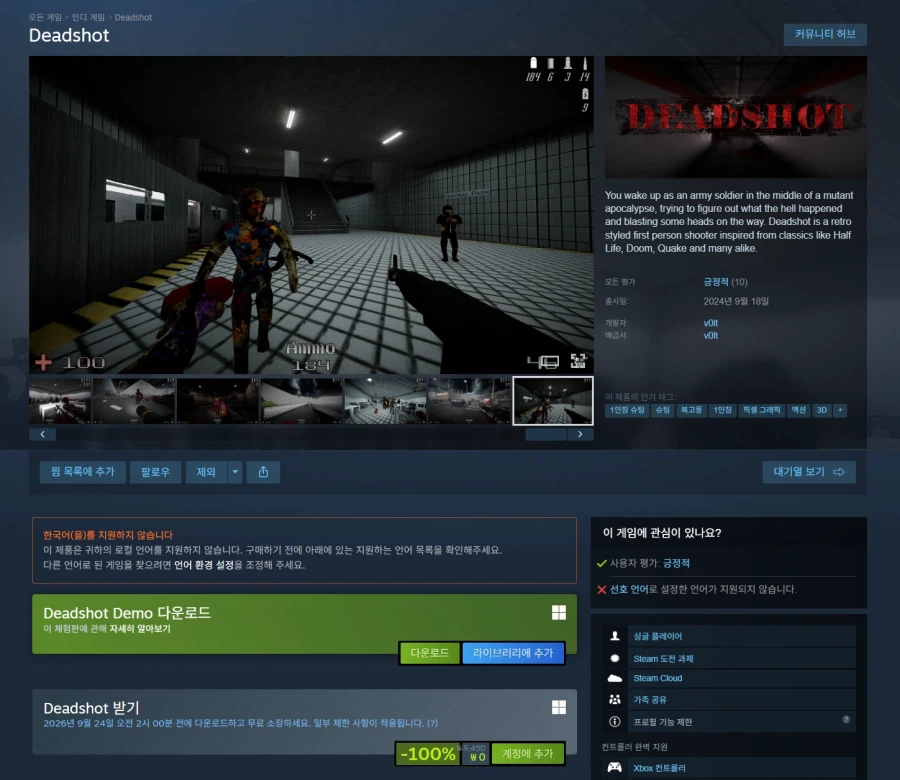Open 사용자 평가 긍정적 link
This screenshot has width=900, height=780.
(x=676, y=564)
